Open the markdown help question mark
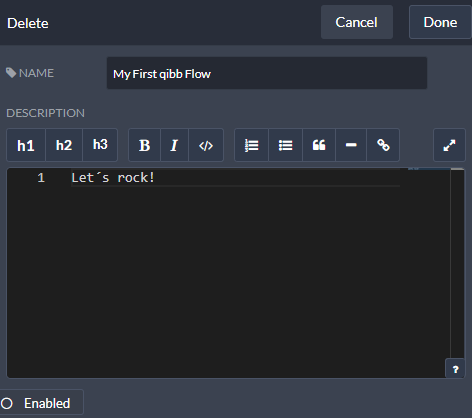 (455, 369)
